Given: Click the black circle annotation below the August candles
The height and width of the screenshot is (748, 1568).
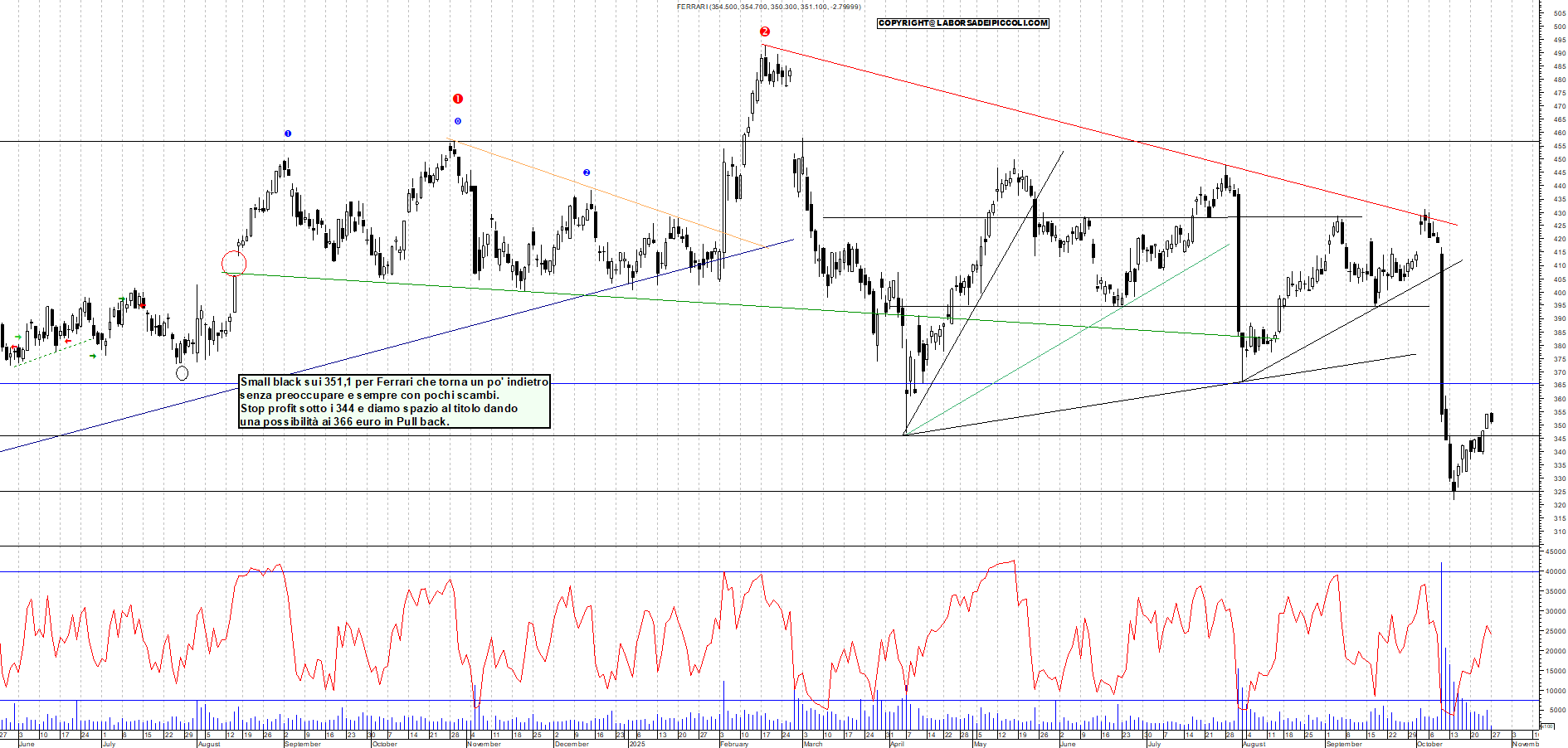Looking at the screenshot, I should tap(182, 372).
